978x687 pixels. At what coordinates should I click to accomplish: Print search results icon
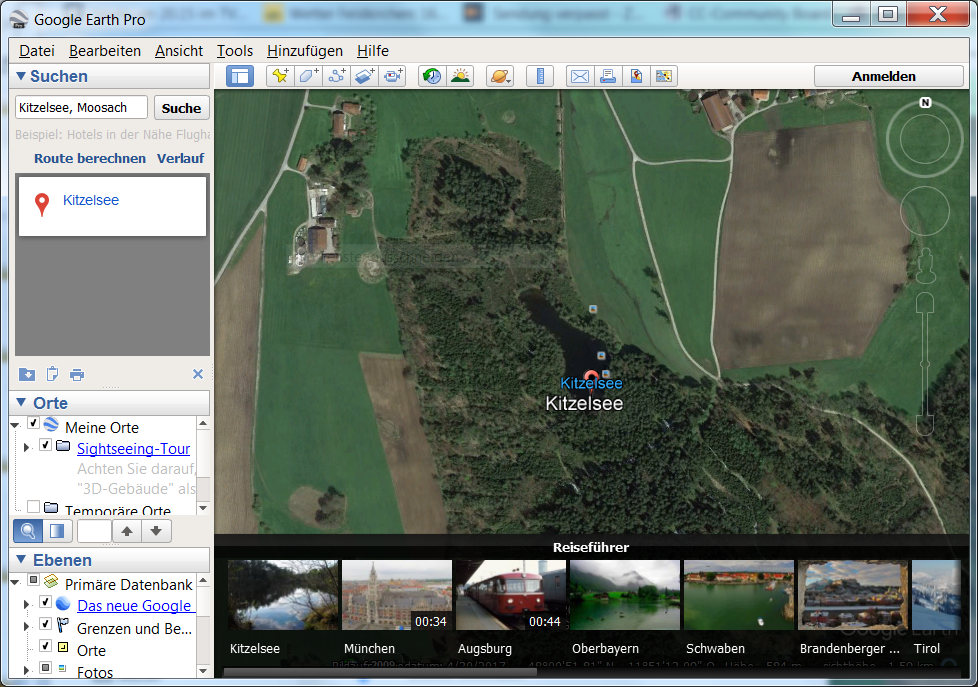77,375
